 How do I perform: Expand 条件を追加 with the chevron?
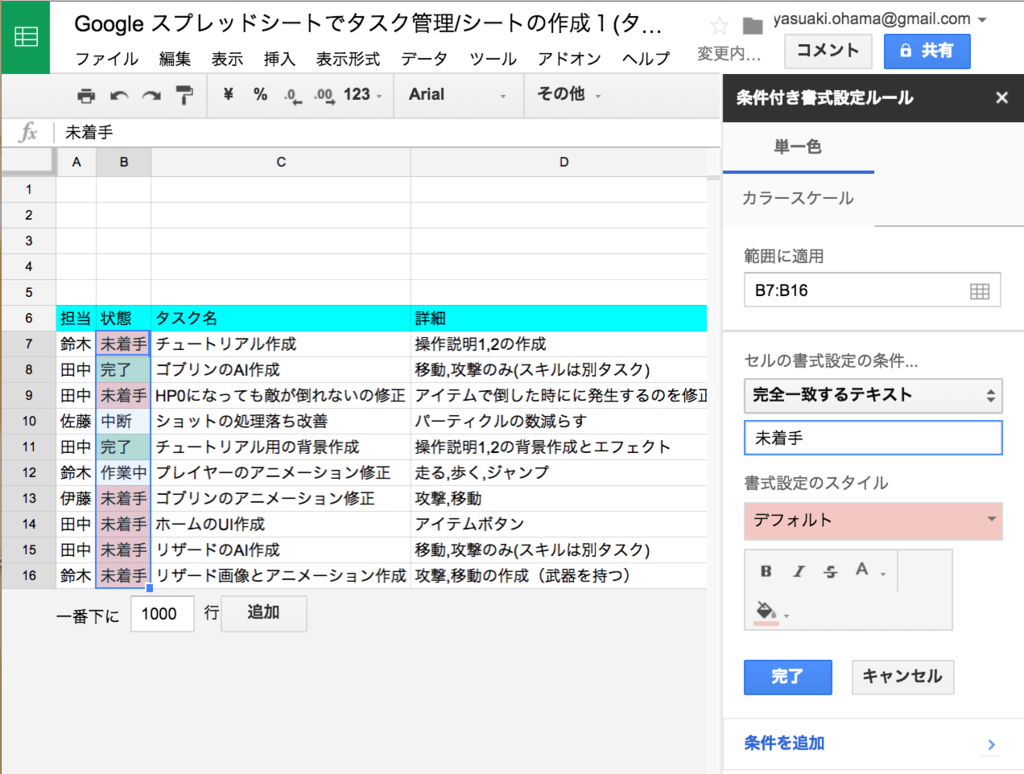(x=991, y=745)
